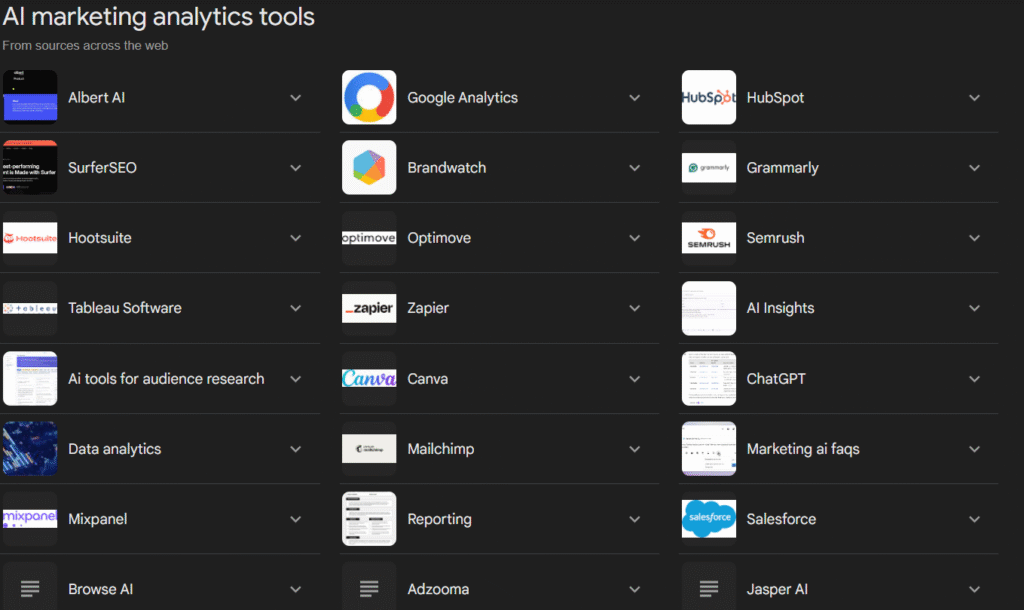
Task: Open the Tableau Software text link
Action: tap(125, 308)
